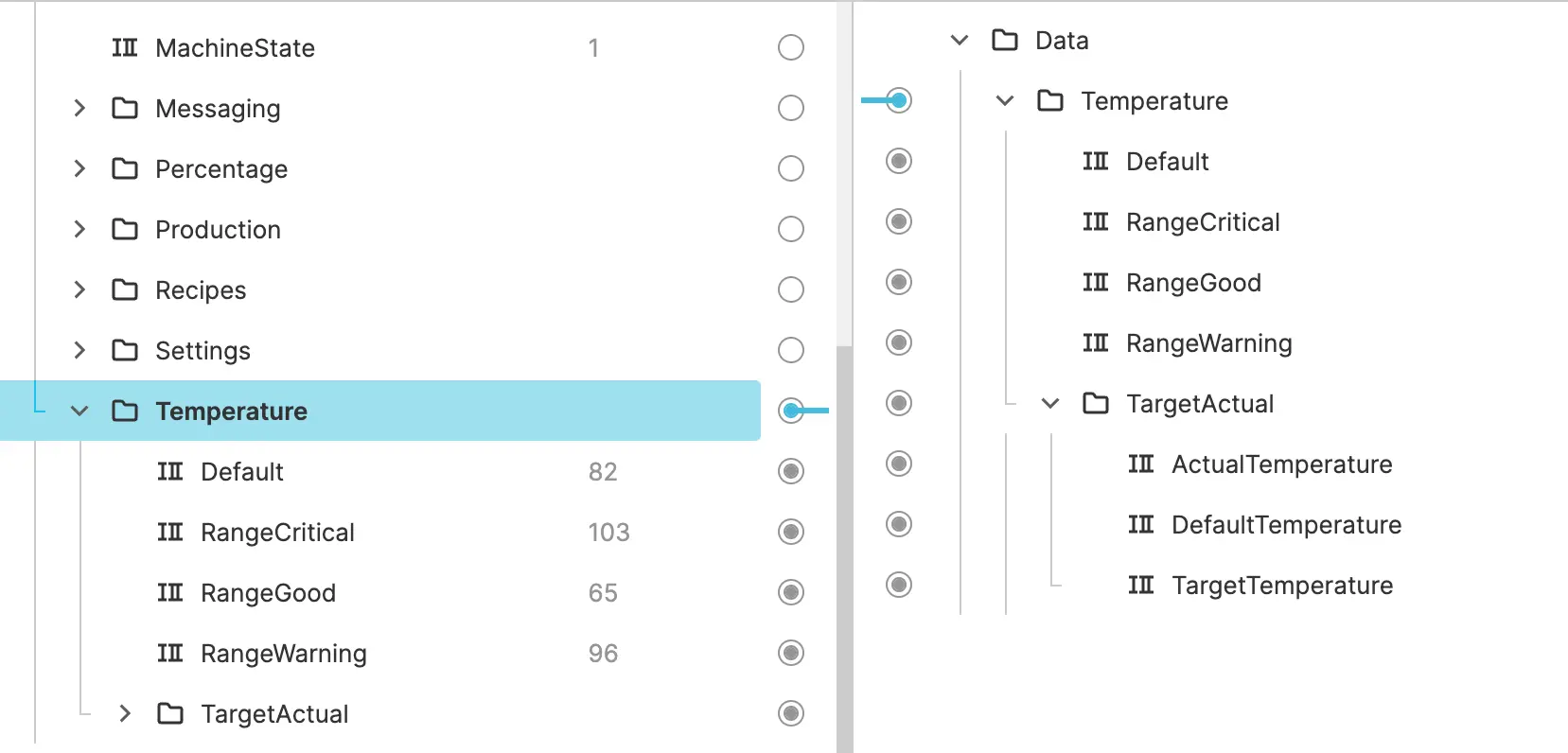Viewport: 1568px width, 753px height.
Task: Click the Messaging folder icon
Action: point(124,109)
